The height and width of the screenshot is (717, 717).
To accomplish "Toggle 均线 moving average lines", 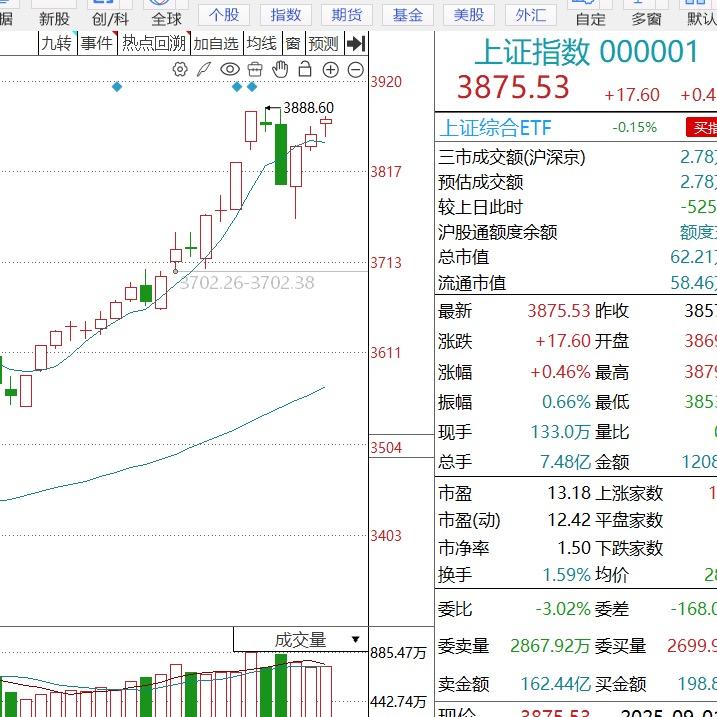I will tap(262, 43).
